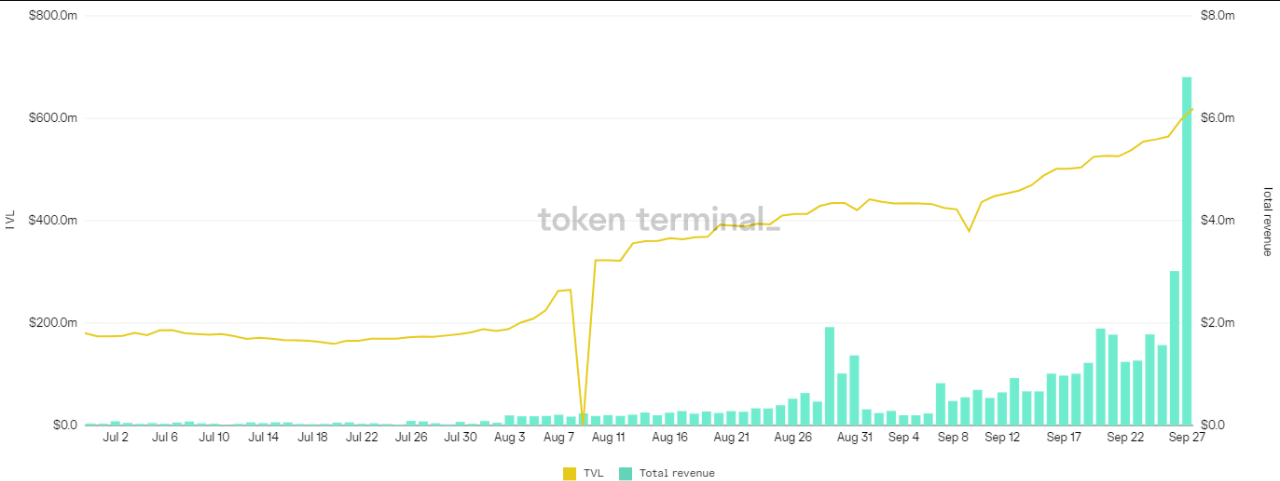Click the yellow TVL legend swatch
1280x481 pixels.
570,473
